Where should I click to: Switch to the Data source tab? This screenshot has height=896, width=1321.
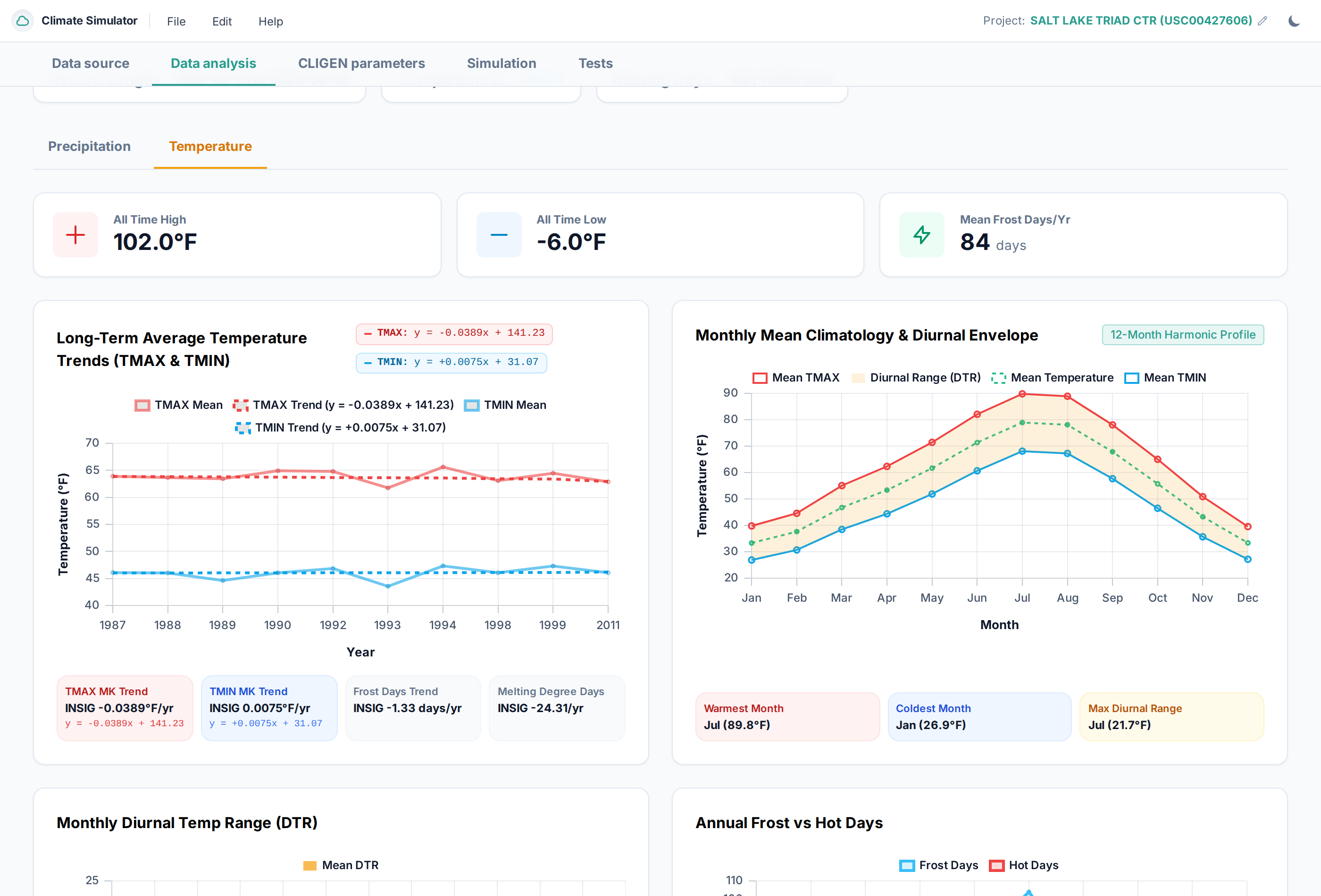[91, 64]
